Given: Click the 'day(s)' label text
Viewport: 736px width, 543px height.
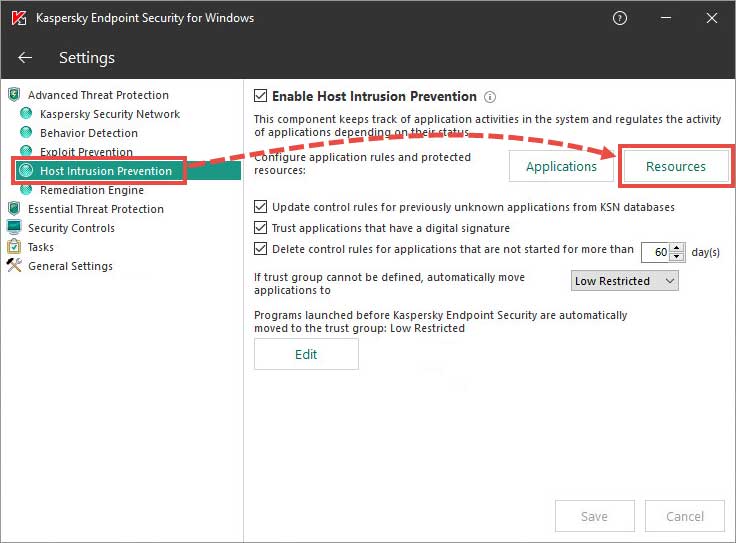Looking at the screenshot, I should (705, 252).
